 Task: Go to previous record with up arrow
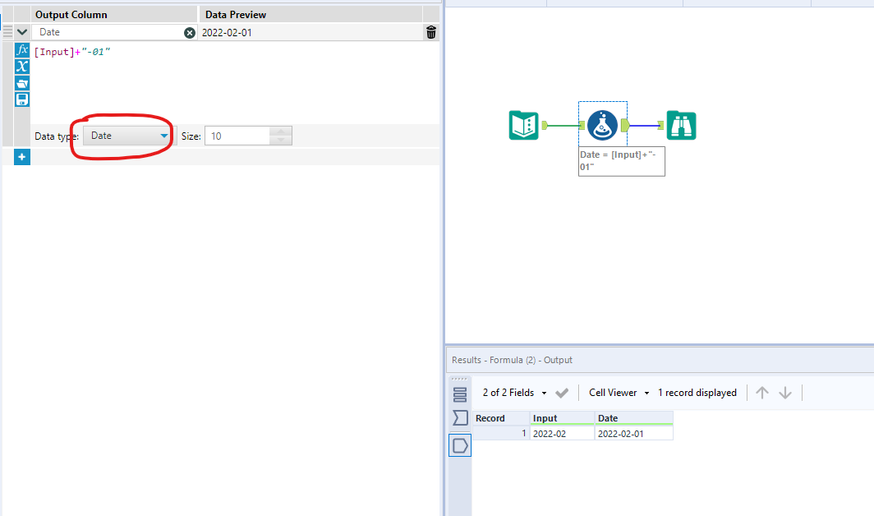click(762, 393)
